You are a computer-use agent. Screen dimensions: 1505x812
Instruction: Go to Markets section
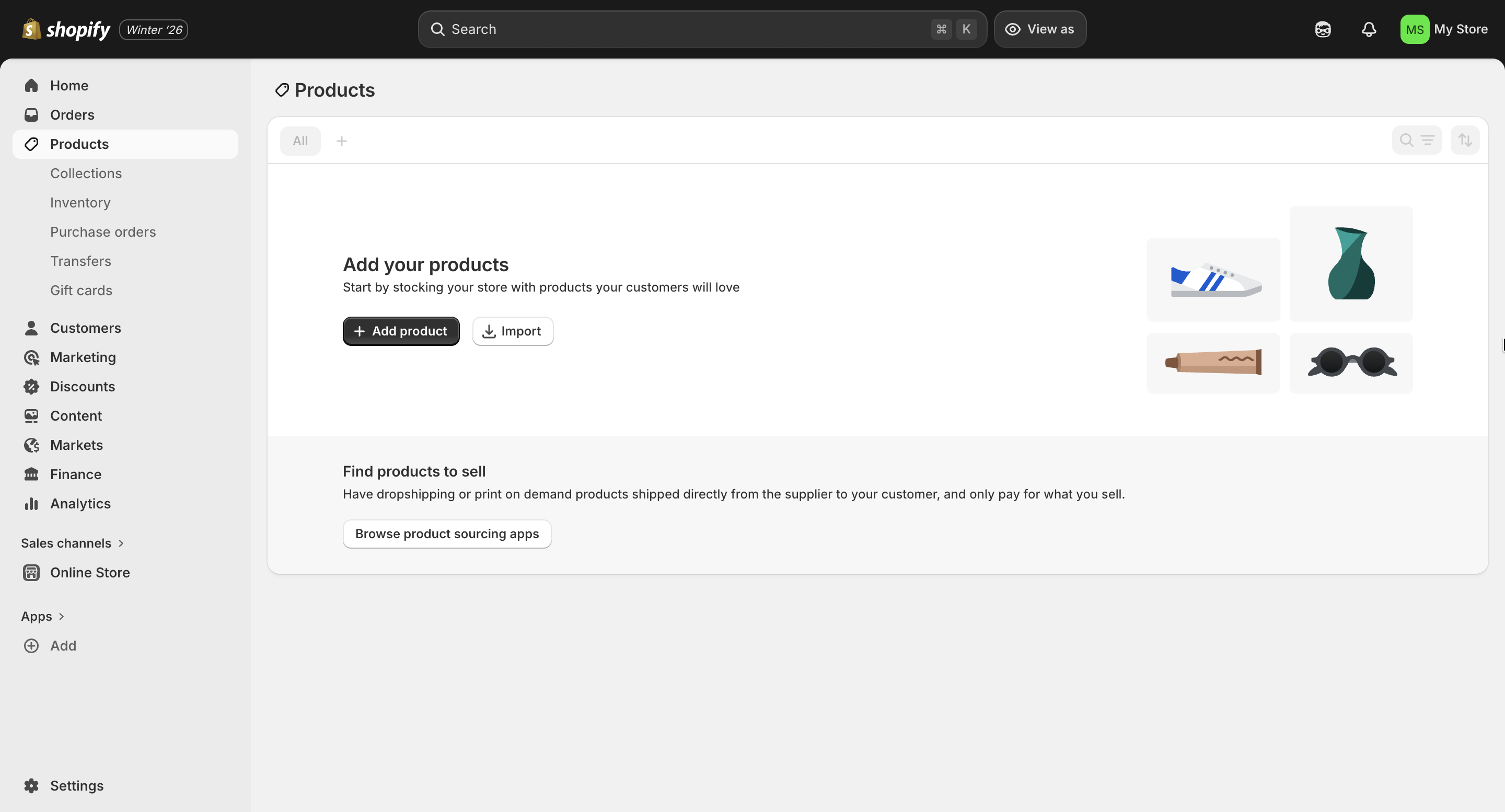(x=76, y=445)
